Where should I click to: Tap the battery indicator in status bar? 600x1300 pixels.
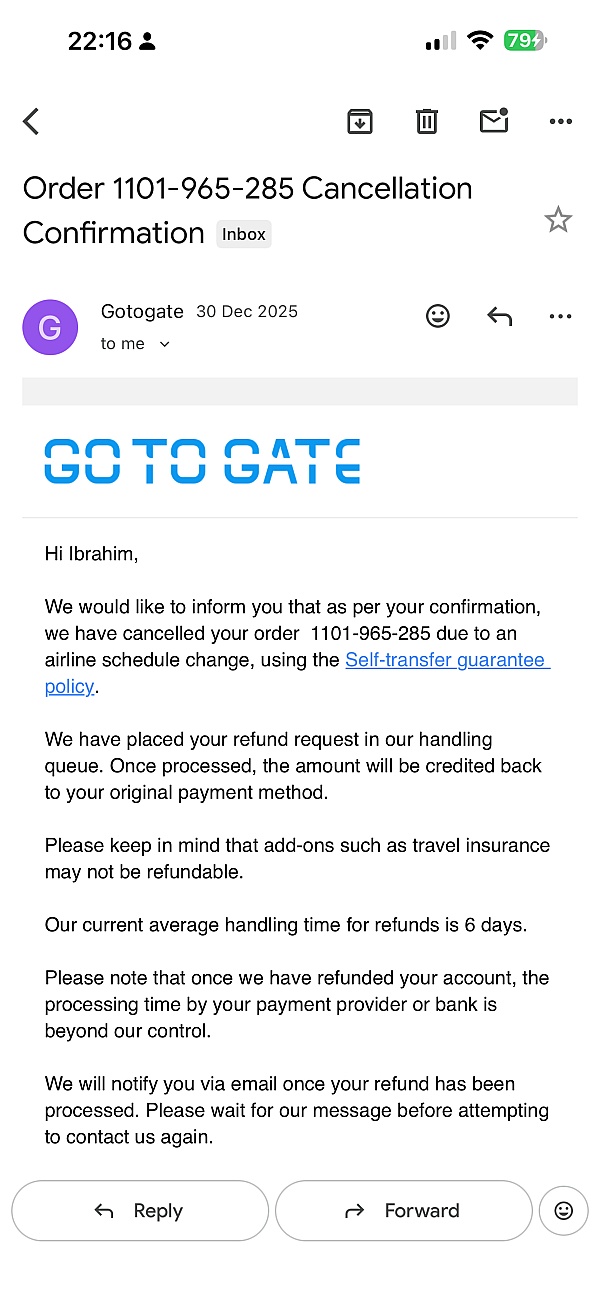[x=525, y=41]
